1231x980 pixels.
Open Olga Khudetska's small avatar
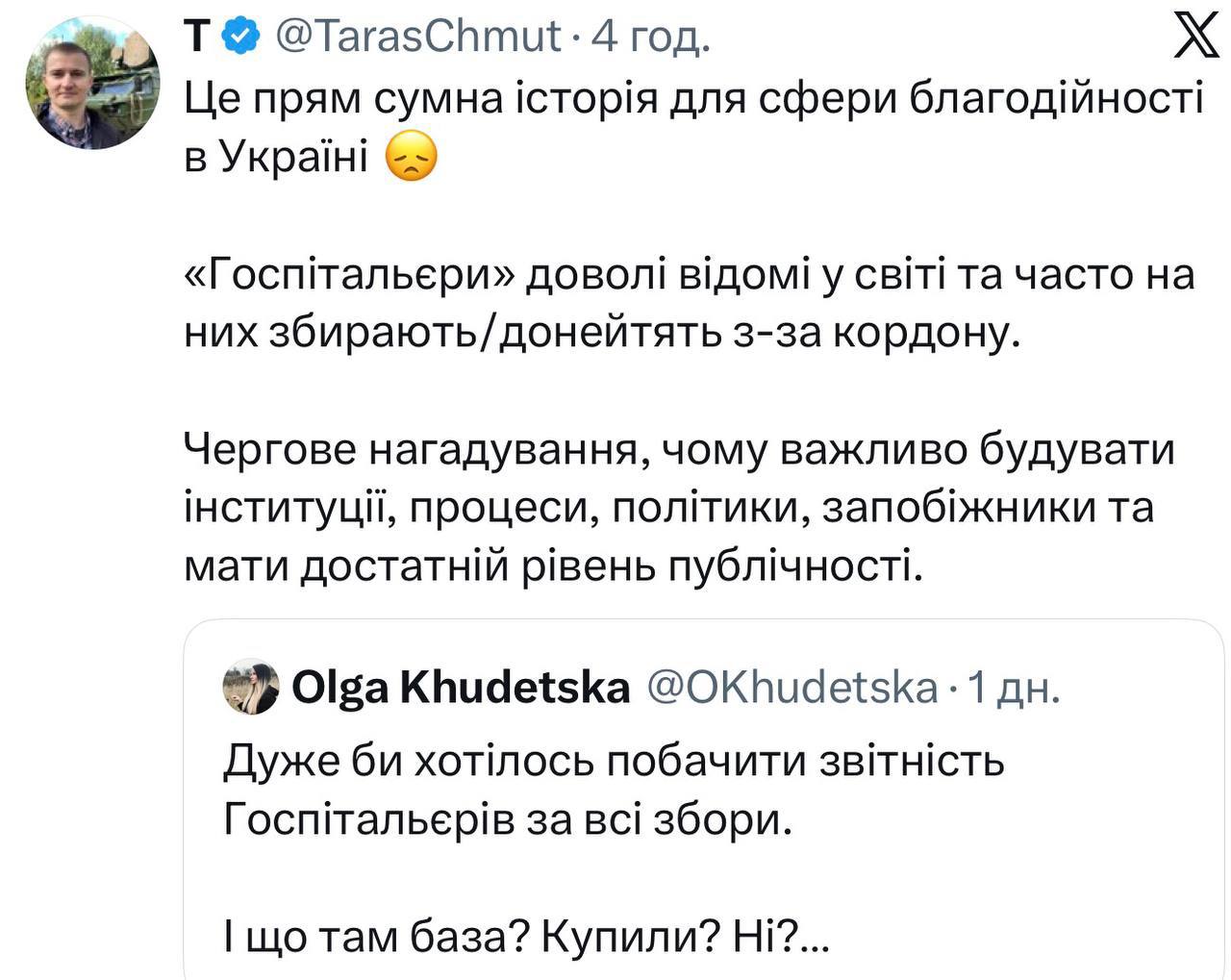click(x=251, y=687)
